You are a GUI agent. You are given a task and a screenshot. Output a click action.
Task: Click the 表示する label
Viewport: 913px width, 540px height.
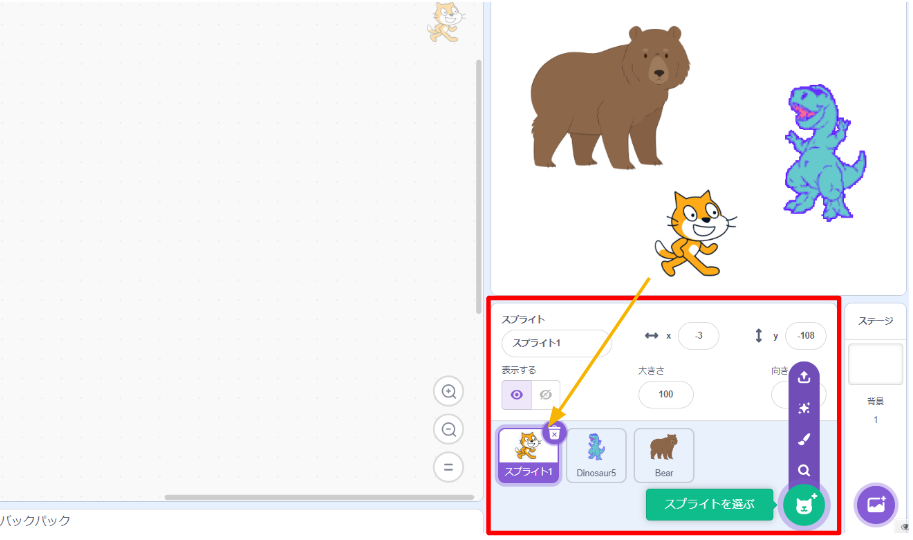tap(518, 370)
